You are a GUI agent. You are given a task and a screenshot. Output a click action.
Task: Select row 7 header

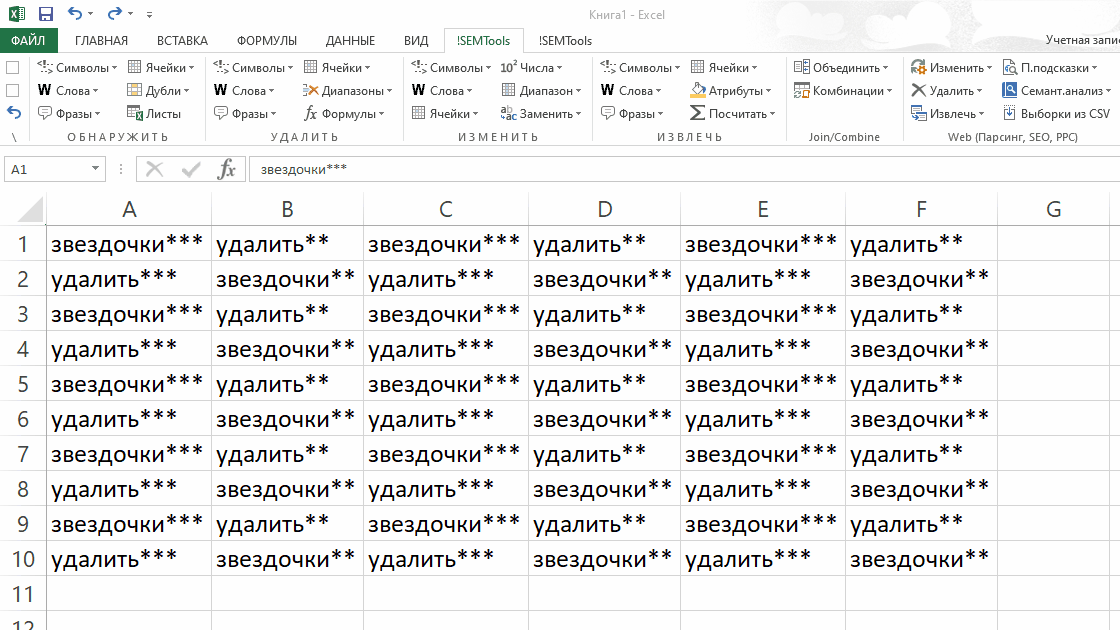pos(23,454)
